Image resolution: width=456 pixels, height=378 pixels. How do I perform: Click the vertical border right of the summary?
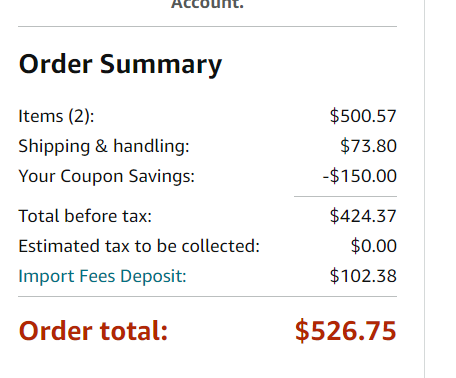coord(425,189)
